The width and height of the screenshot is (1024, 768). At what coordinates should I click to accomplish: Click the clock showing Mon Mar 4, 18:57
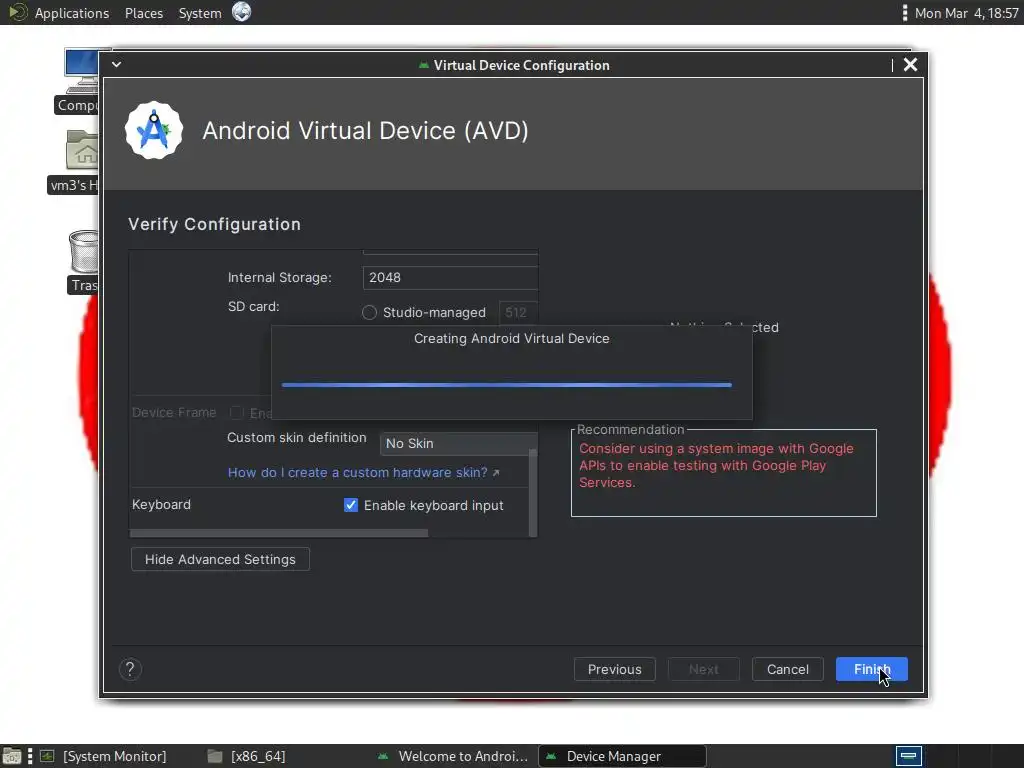pos(966,13)
